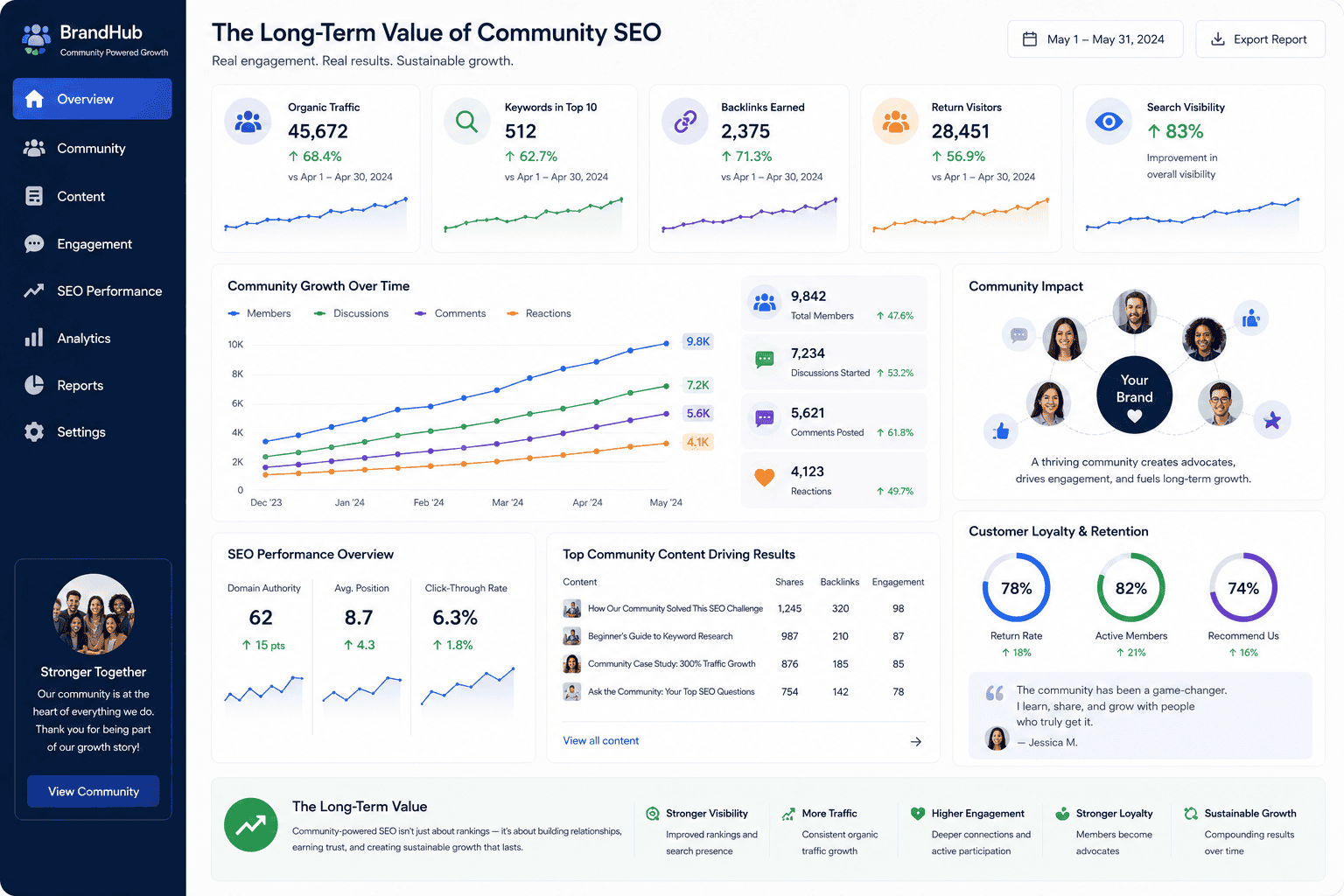This screenshot has width=1344, height=896.
Task: Open the Overview sidebar item
Action: 92,99
